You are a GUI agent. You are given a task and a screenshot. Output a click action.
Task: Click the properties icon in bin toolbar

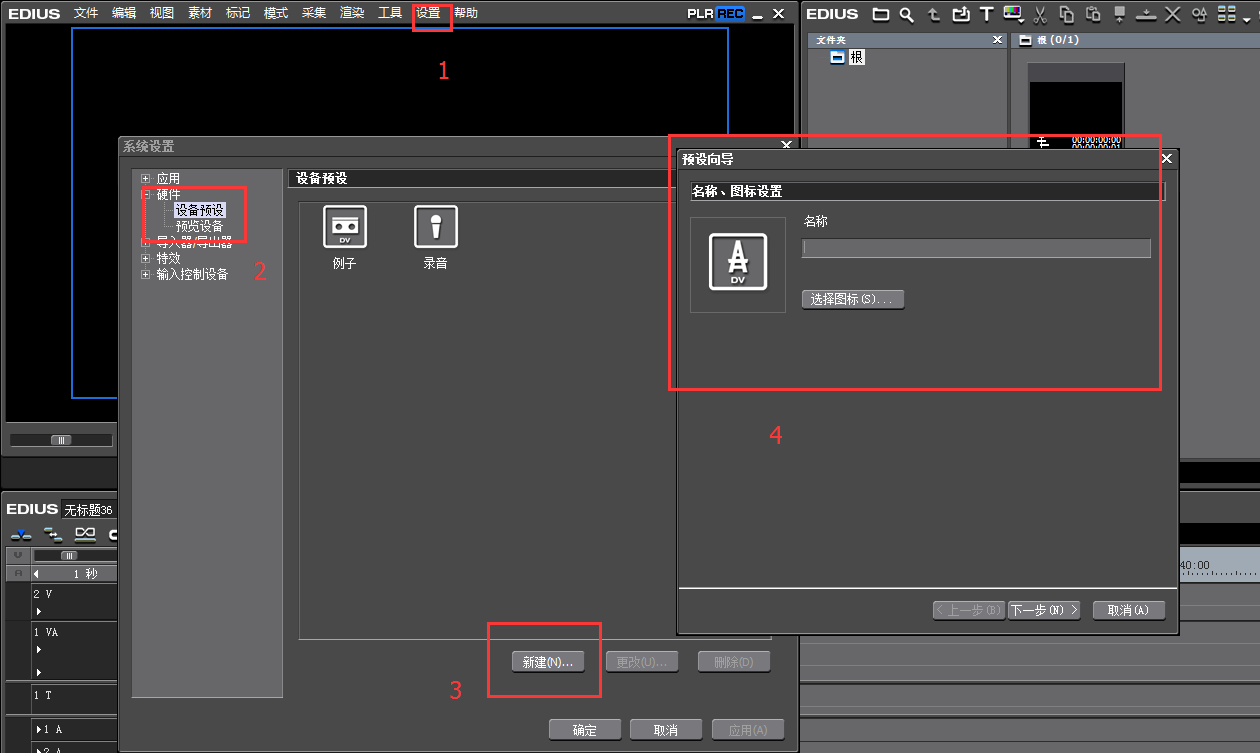(x=1199, y=14)
